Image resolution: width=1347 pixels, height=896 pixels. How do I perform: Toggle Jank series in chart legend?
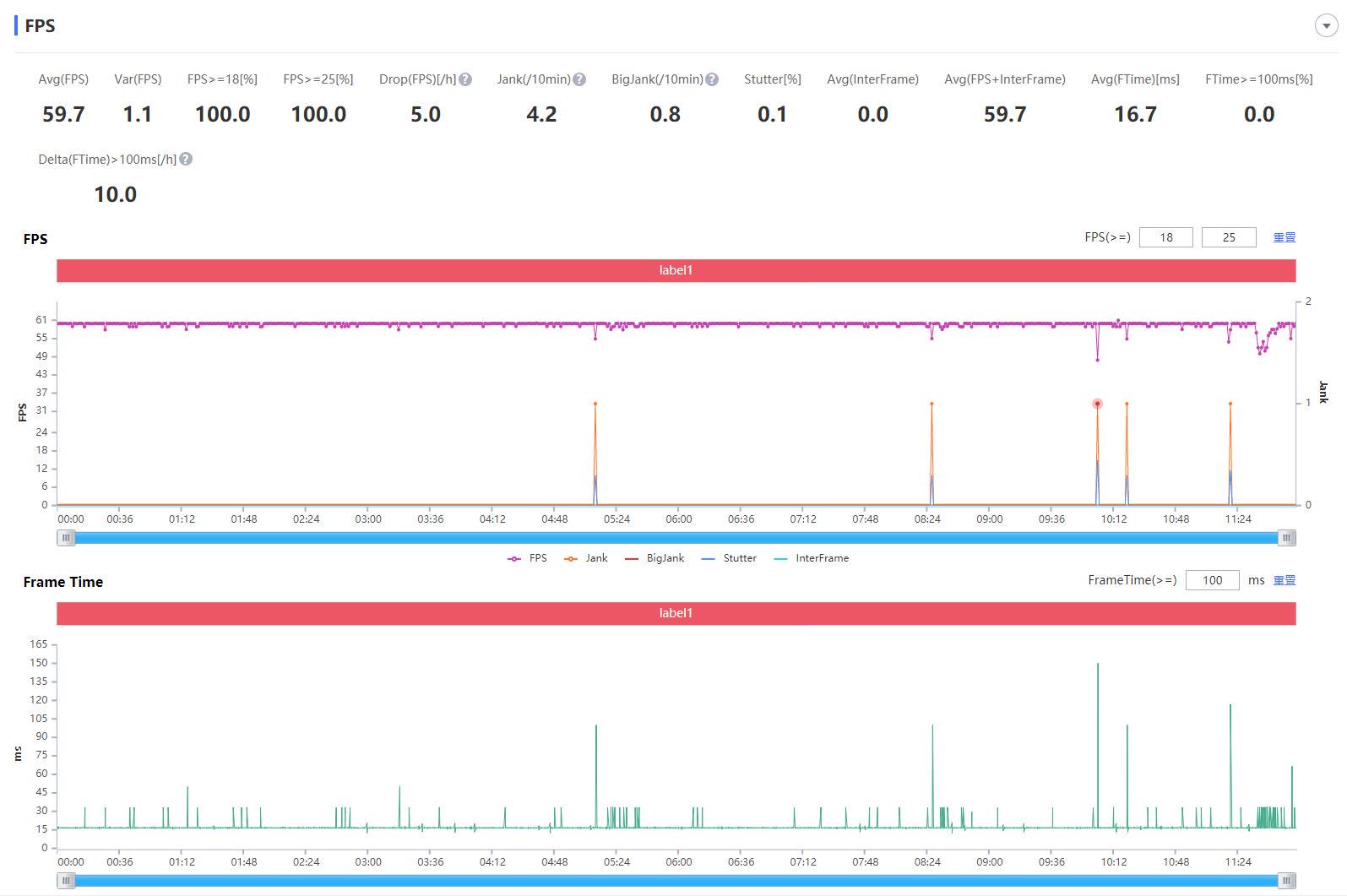click(586, 558)
